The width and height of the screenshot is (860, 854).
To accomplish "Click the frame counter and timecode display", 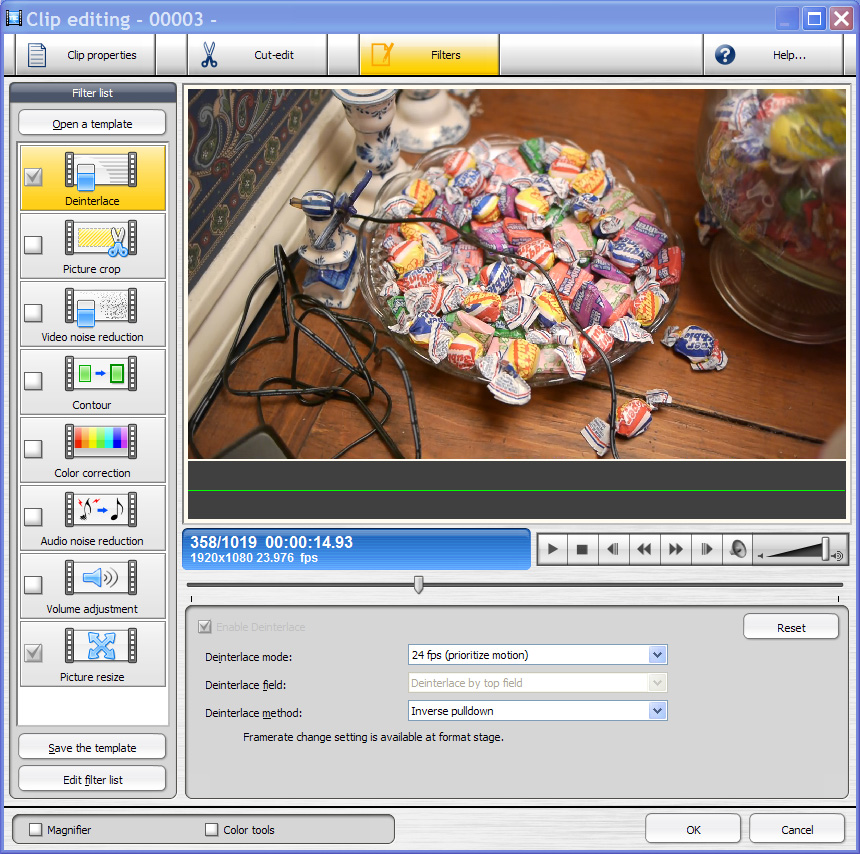I will click(x=357, y=549).
